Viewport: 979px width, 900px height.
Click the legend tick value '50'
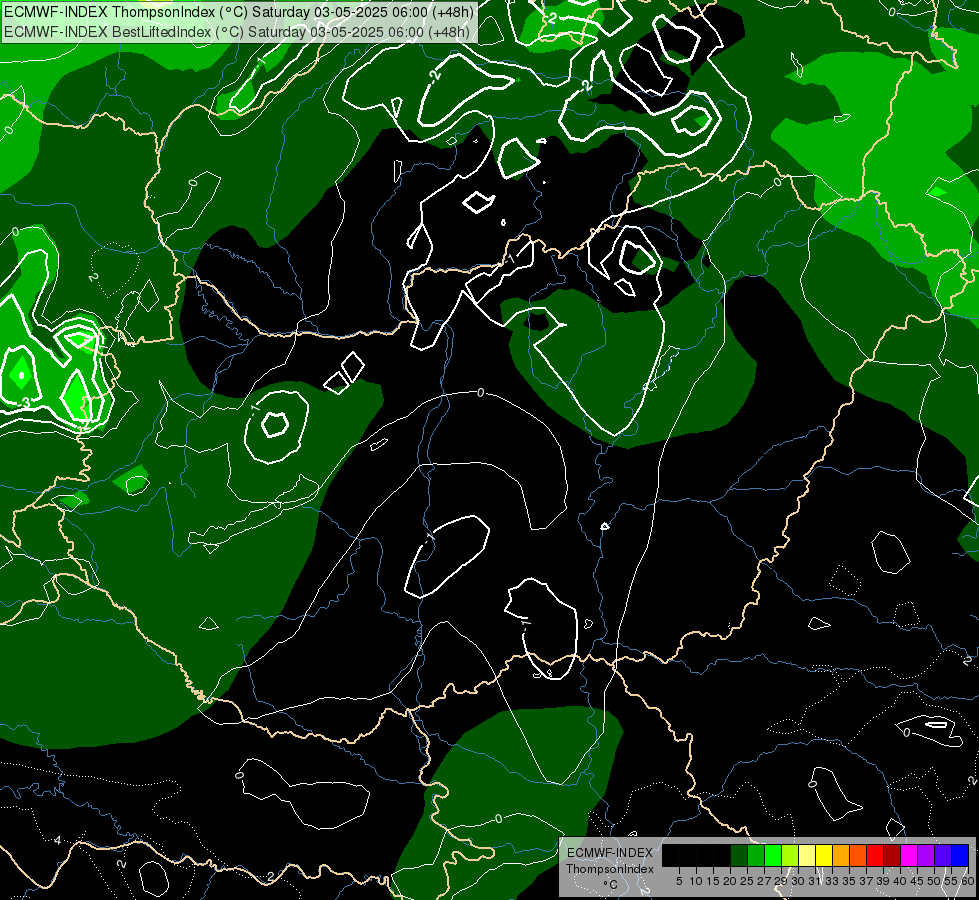(x=933, y=881)
